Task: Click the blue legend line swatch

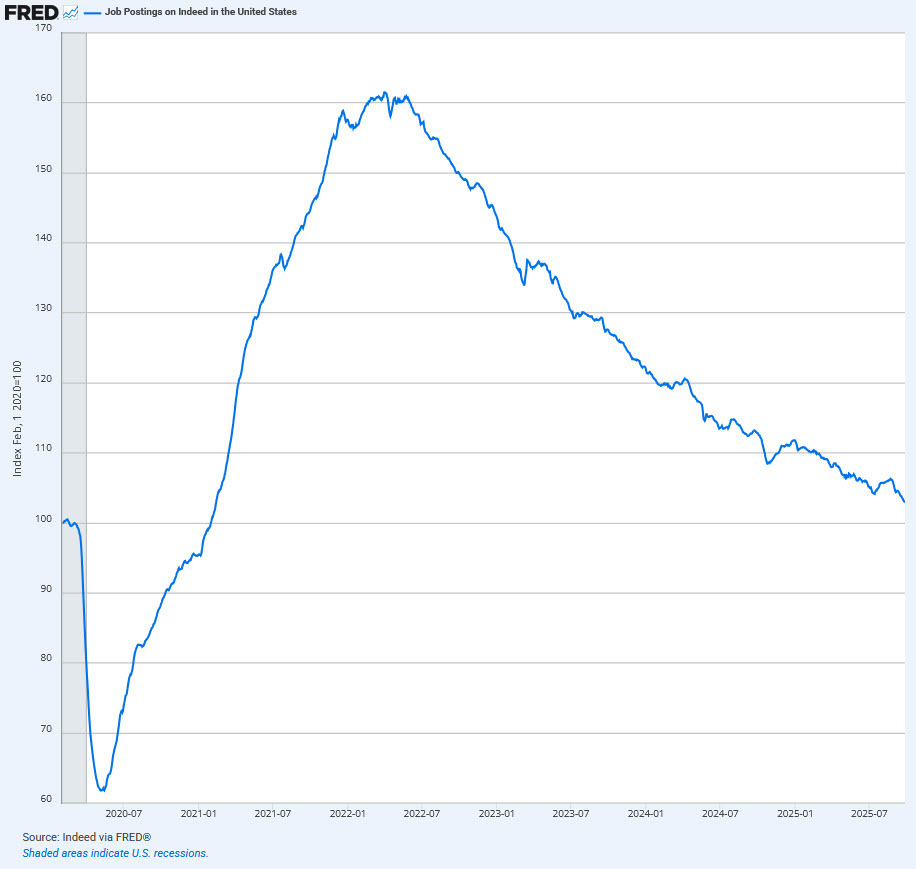Action: pyautogui.click(x=92, y=13)
